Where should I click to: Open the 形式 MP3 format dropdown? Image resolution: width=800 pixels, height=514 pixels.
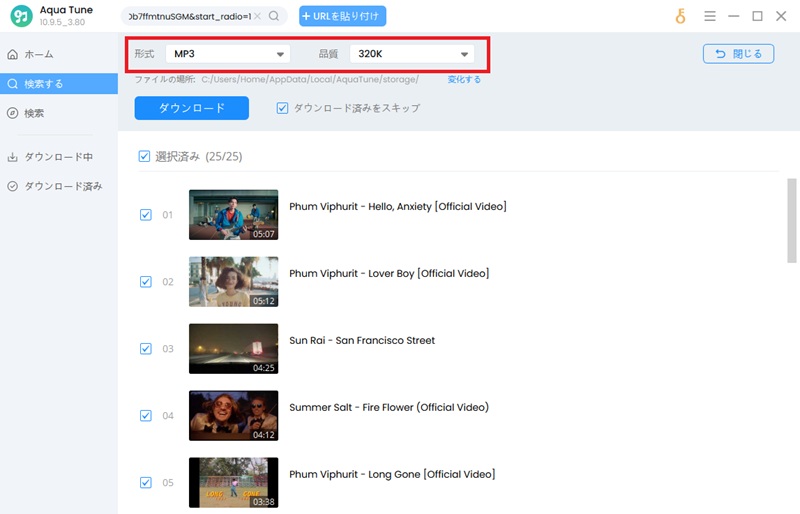click(x=228, y=54)
